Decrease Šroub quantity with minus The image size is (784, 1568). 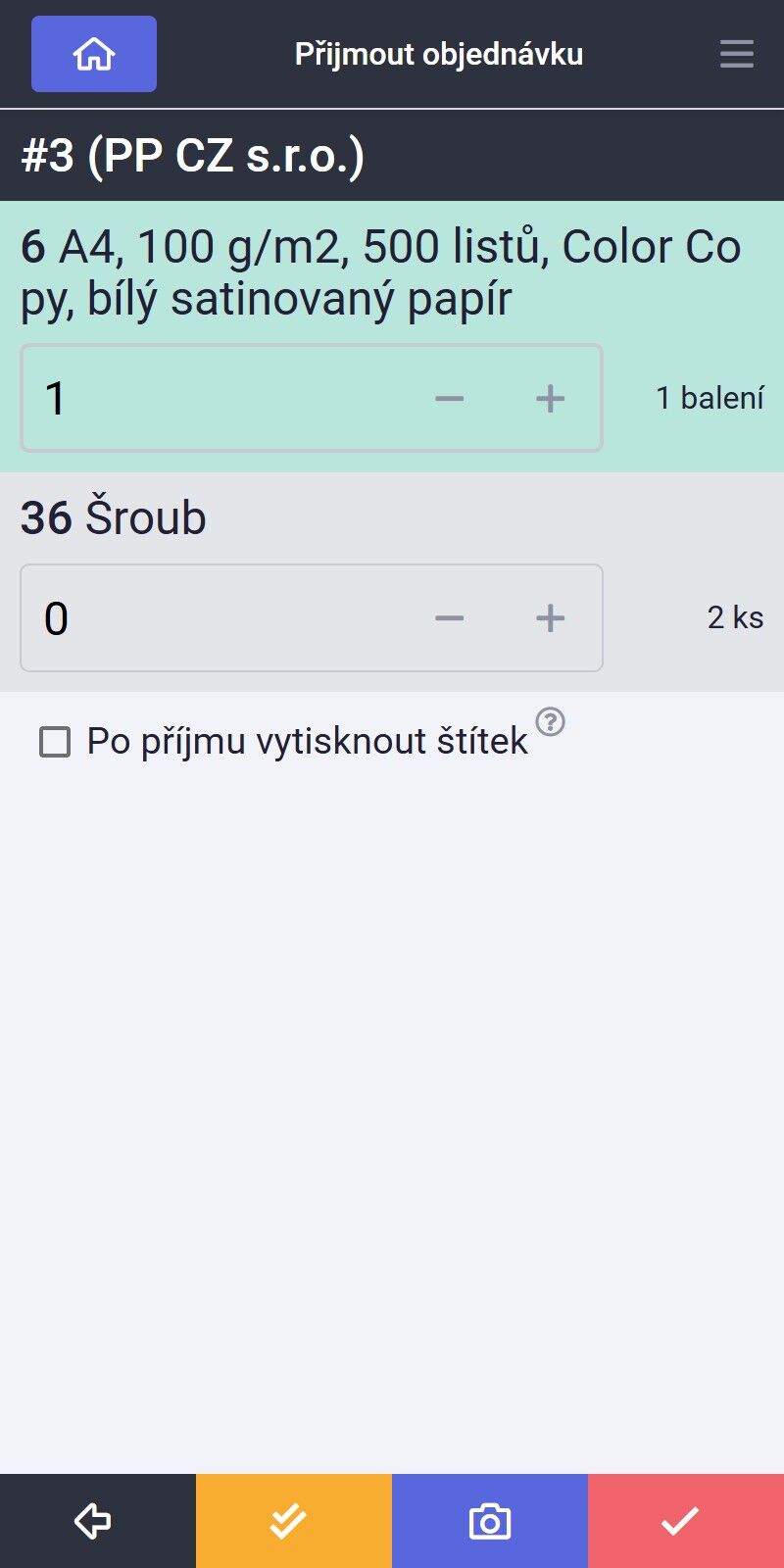450,618
